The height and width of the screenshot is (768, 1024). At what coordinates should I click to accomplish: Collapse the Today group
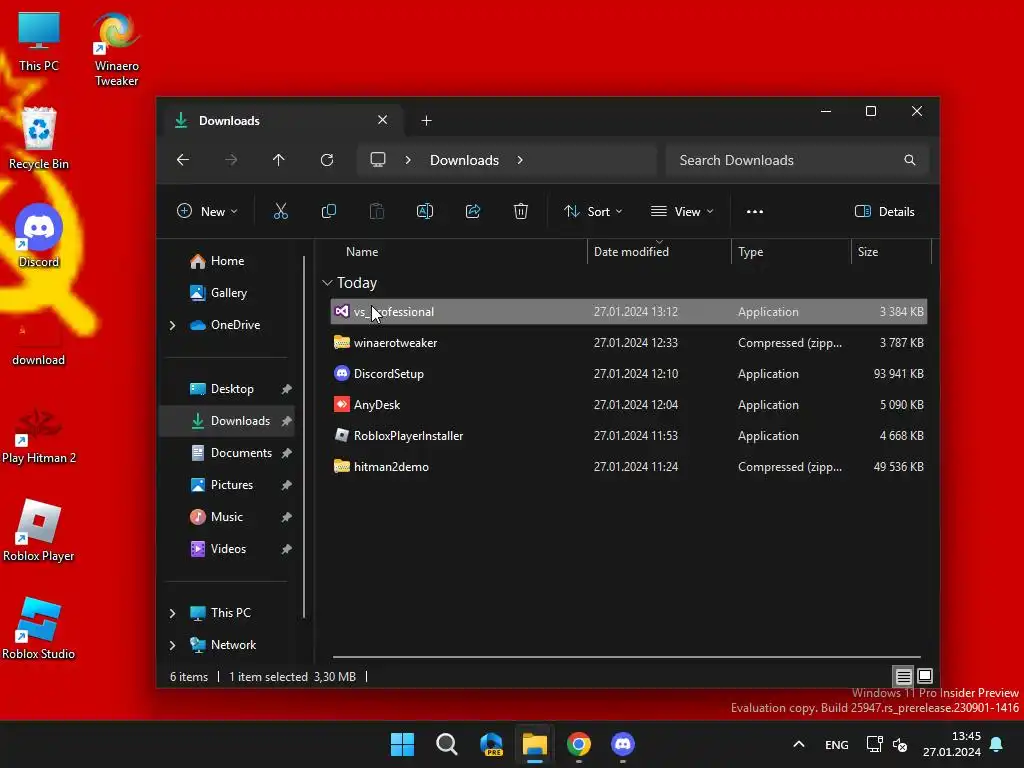327,283
